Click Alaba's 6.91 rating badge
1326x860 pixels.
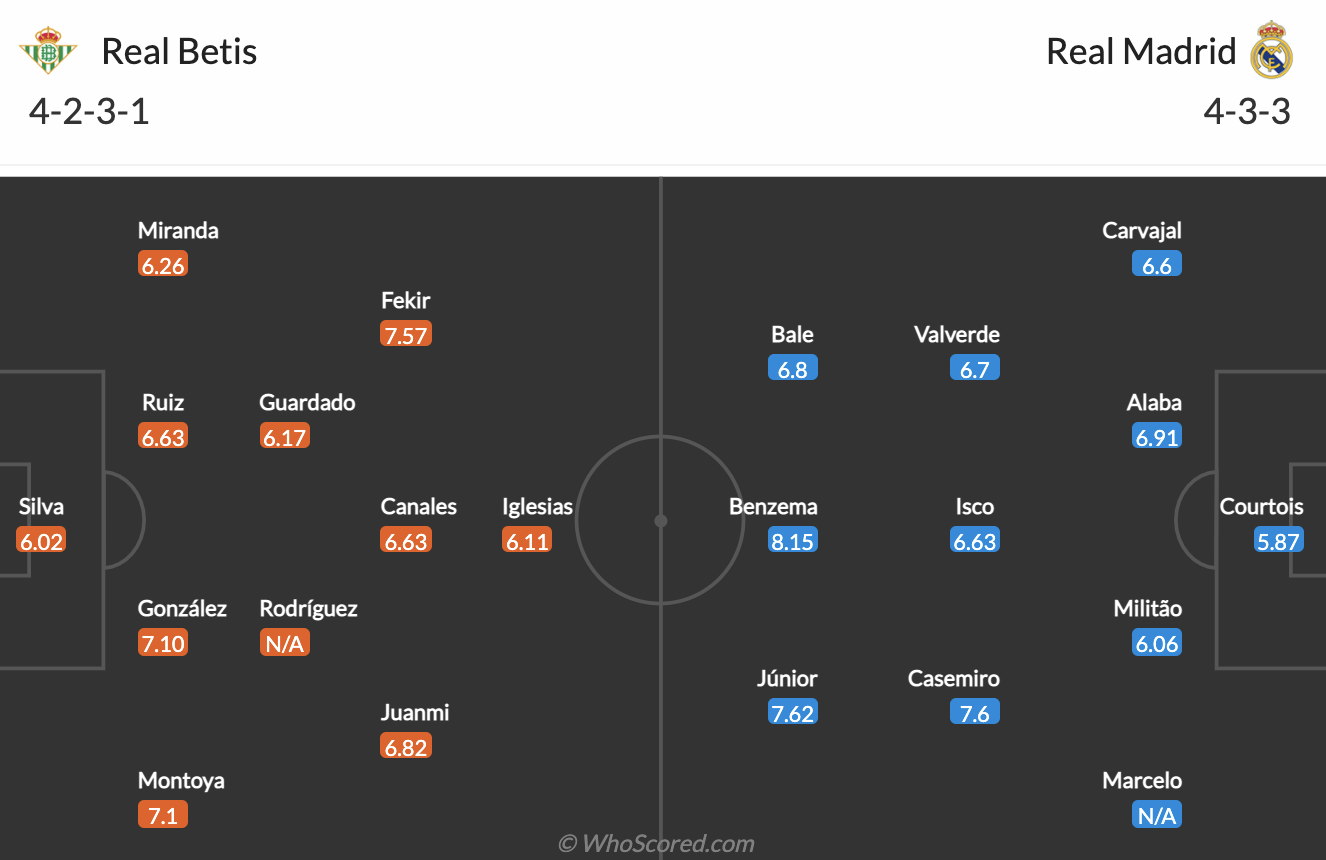pyautogui.click(x=1156, y=437)
